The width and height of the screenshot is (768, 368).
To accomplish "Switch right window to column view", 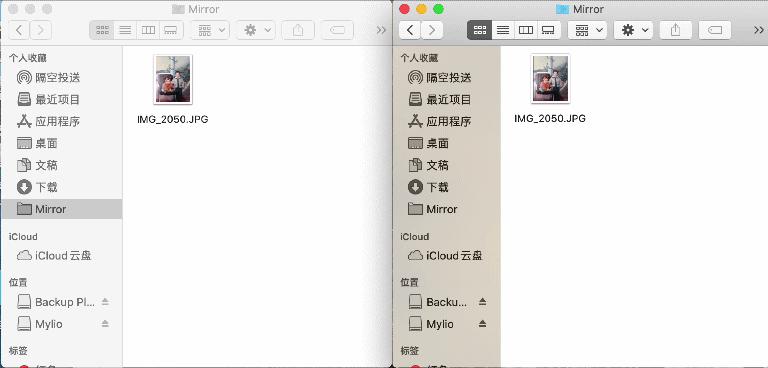I will point(526,30).
